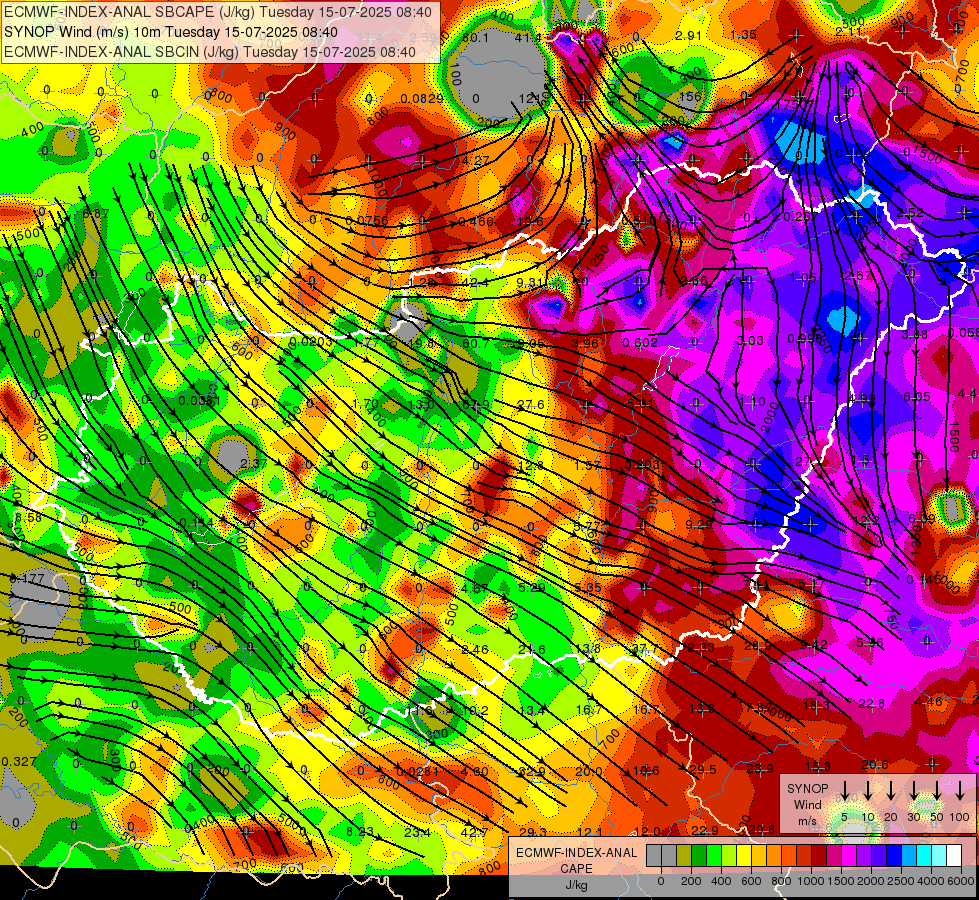Select the pale cyan swatch before white
This screenshot has width=979, height=900.
[939, 855]
